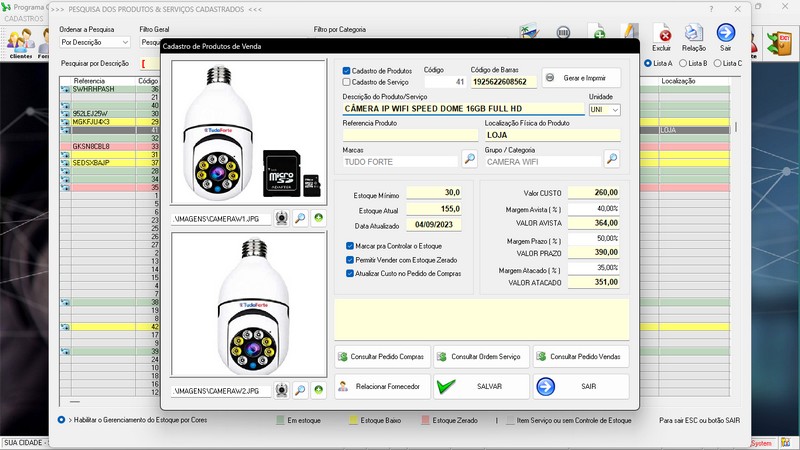Click webcam capture icon for CAMERAW1.JPG

[283, 217]
